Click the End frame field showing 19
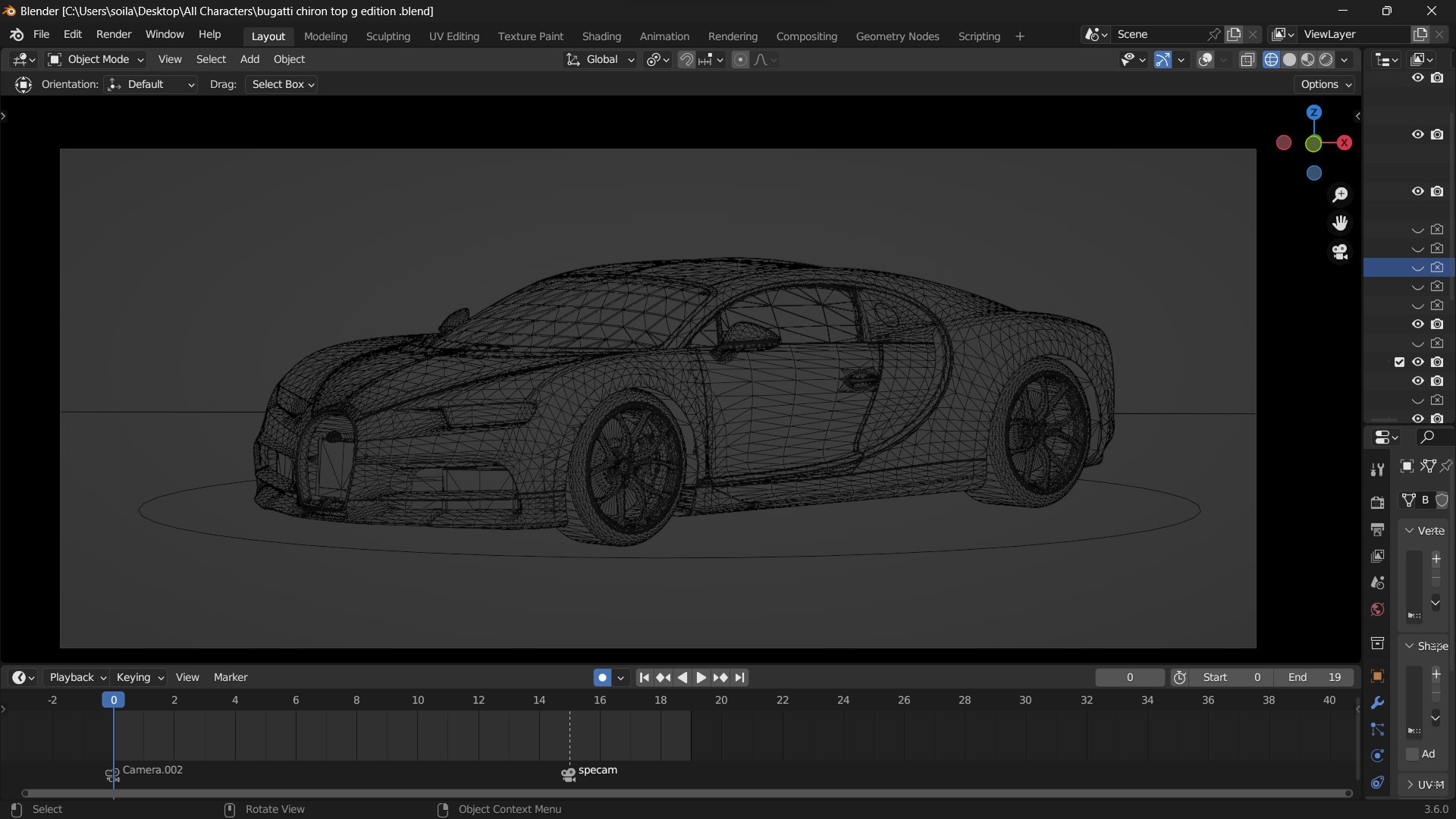The height and width of the screenshot is (819, 1456). [x=1313, y=677]
